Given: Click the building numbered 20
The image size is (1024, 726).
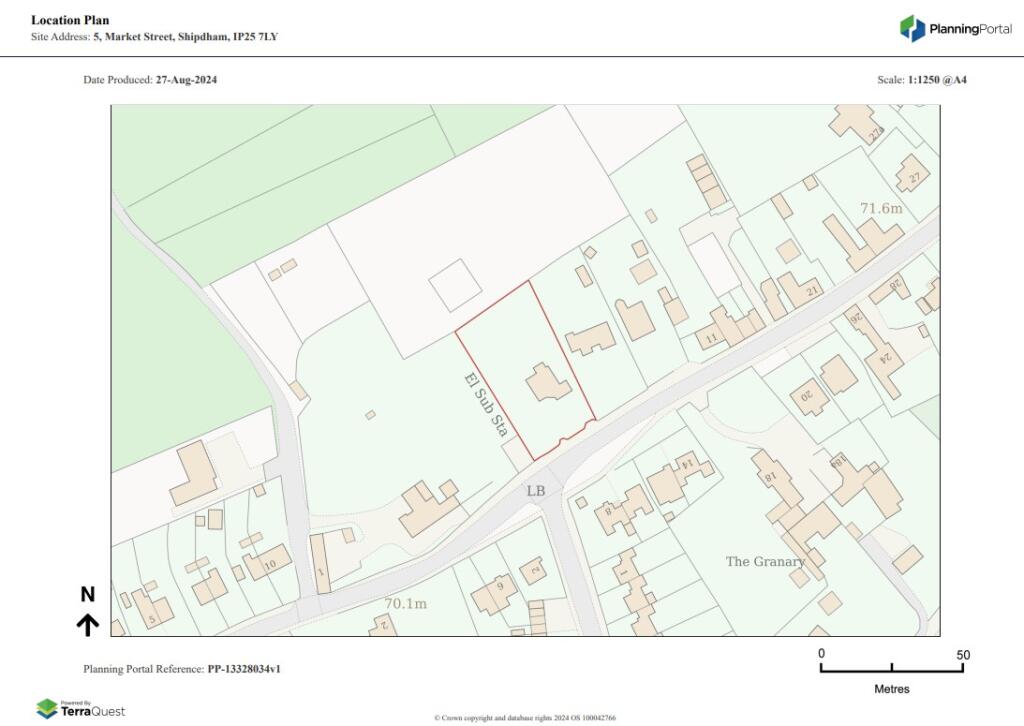Looking at the screenshot, I should 810,397.
